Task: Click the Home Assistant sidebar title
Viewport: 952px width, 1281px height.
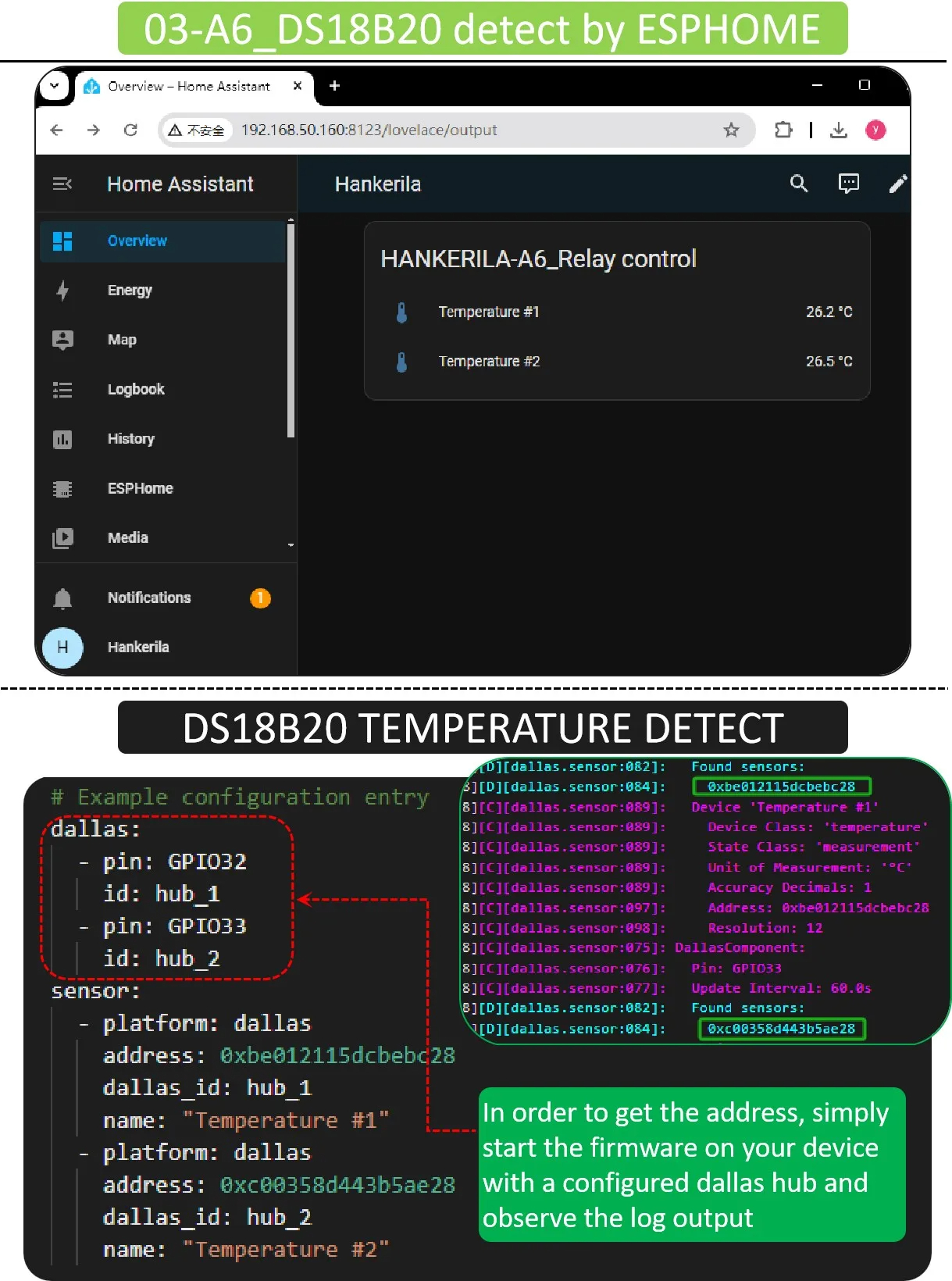Action: tap(180, 184)
